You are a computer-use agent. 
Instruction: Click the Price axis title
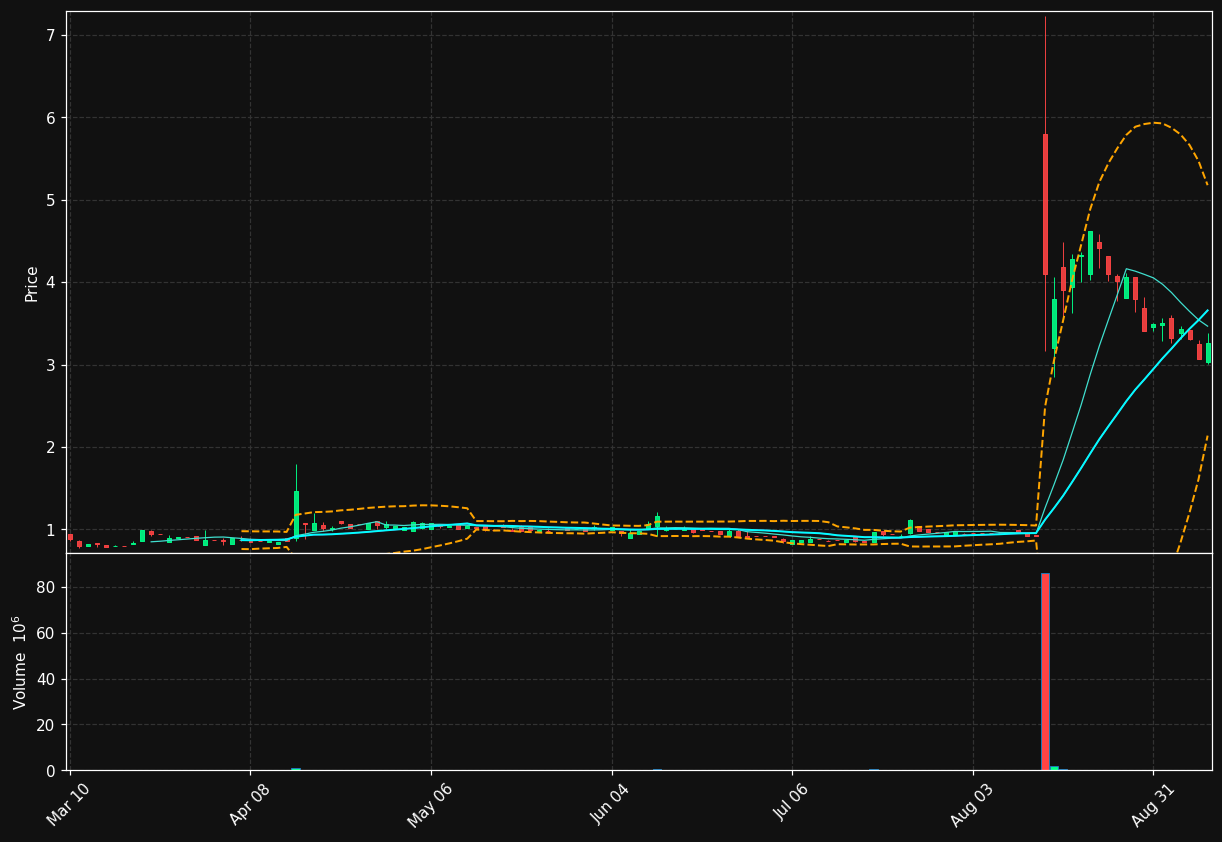click(x=32, y=283)
